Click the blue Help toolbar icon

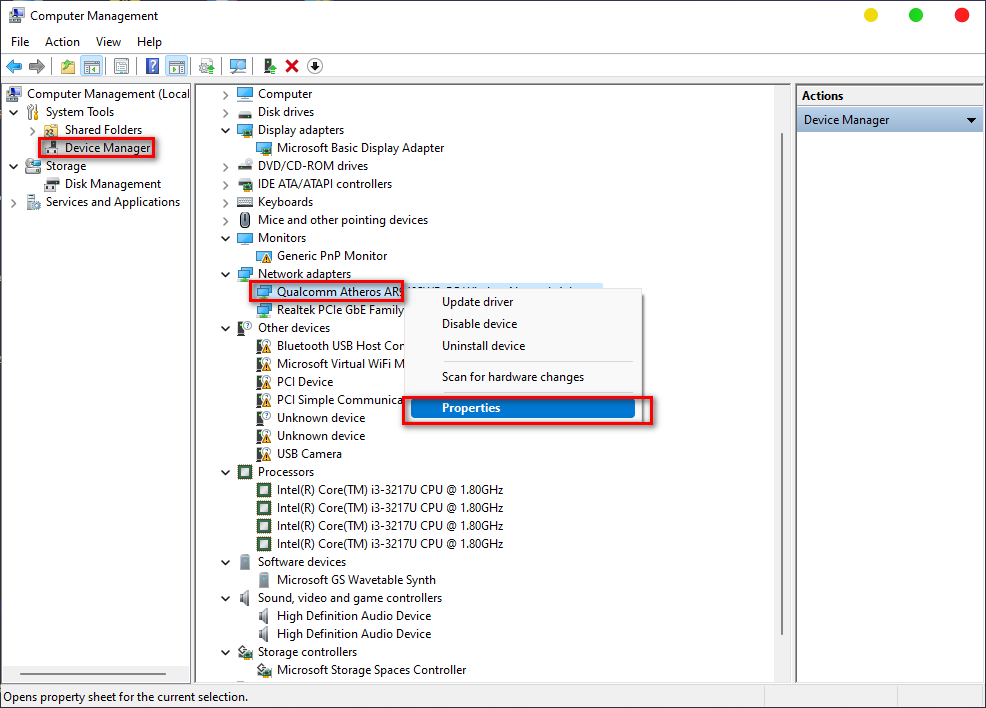coord(152,66)
